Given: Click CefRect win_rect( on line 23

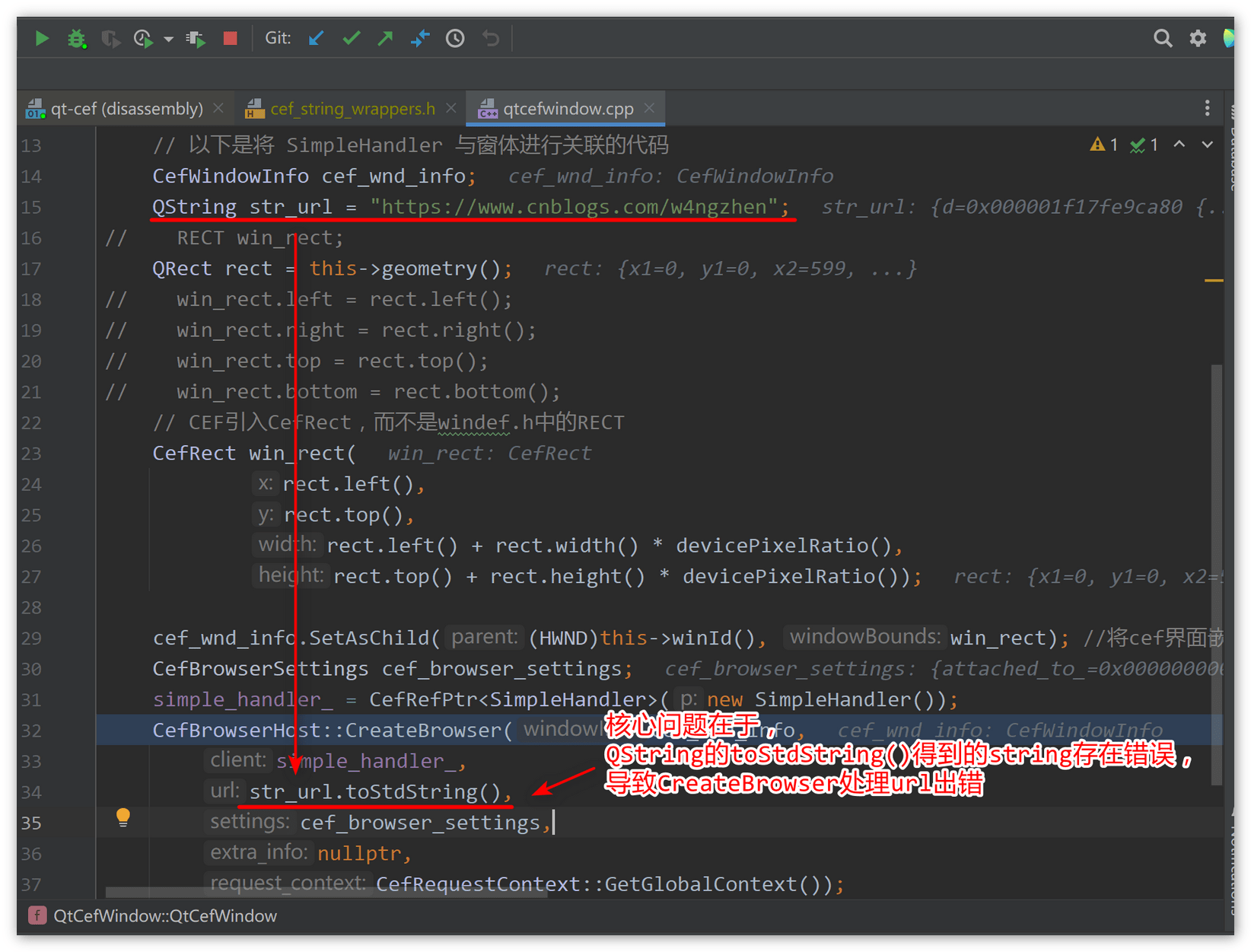Looking at the screenshot, I should 253,454.
